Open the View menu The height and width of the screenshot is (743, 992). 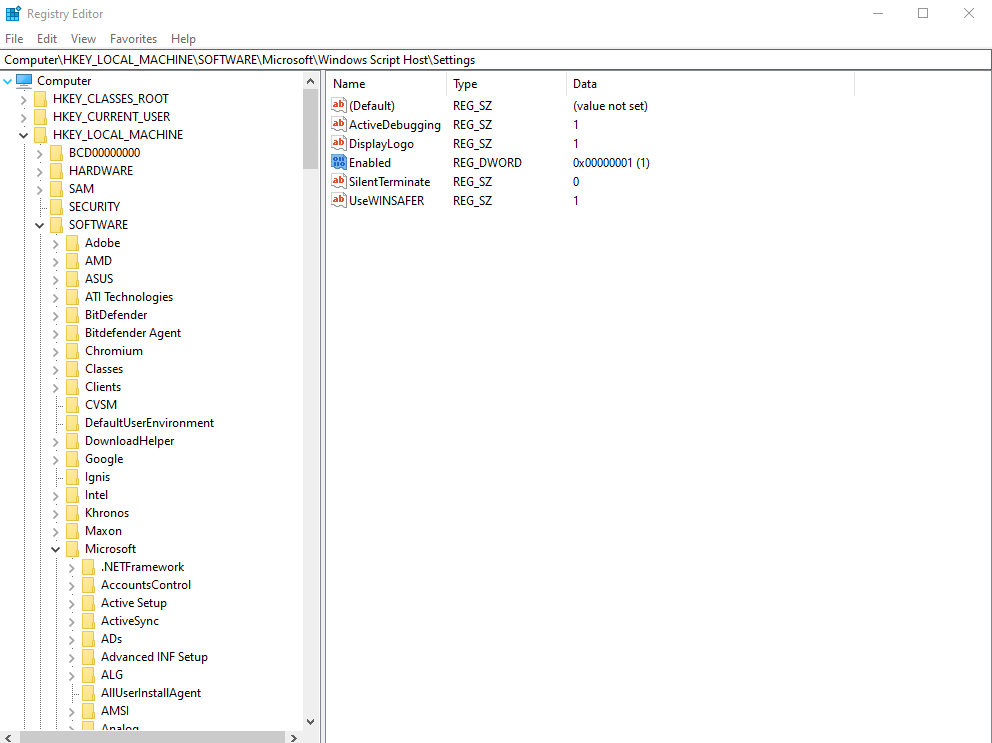[83, 39]
